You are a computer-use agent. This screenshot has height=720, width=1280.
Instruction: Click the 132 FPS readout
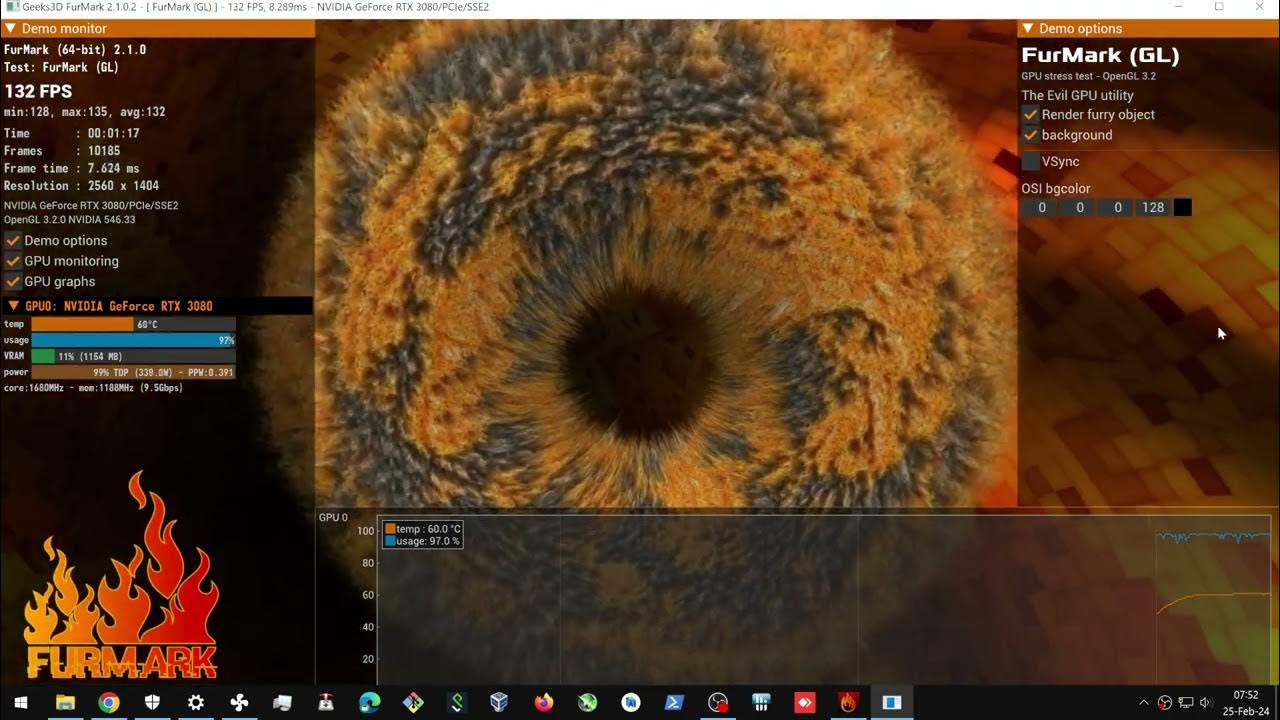38,91
